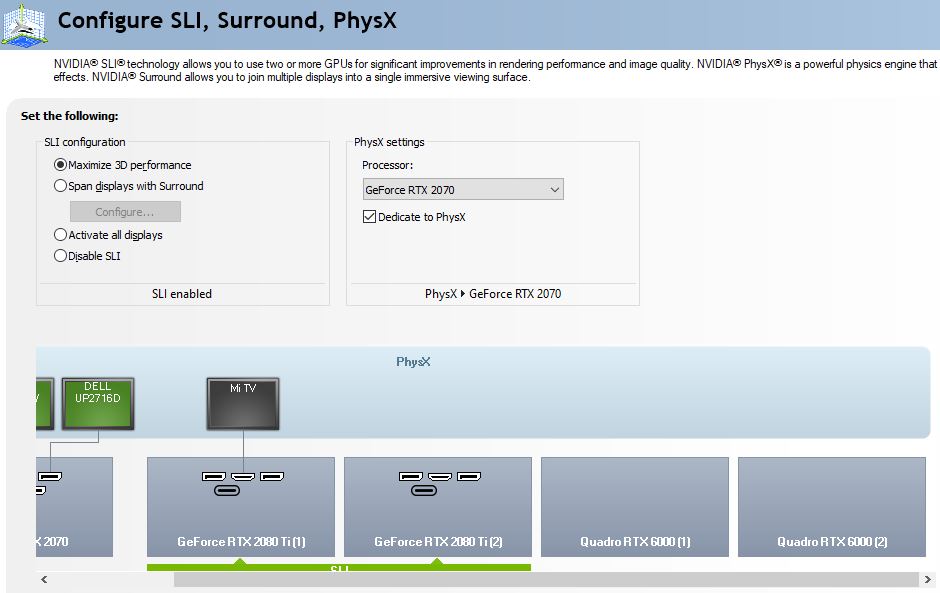Click the 'PhysX' diagram heading
This screenshot has width=940, height=593.
pyautogui.click(x=413, y=362)
